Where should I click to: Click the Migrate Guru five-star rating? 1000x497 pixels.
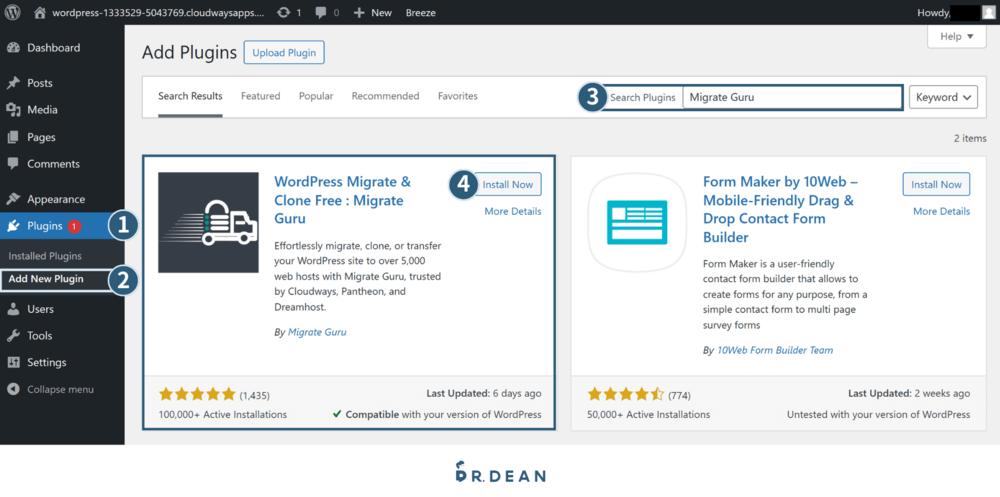click(197, 395)
